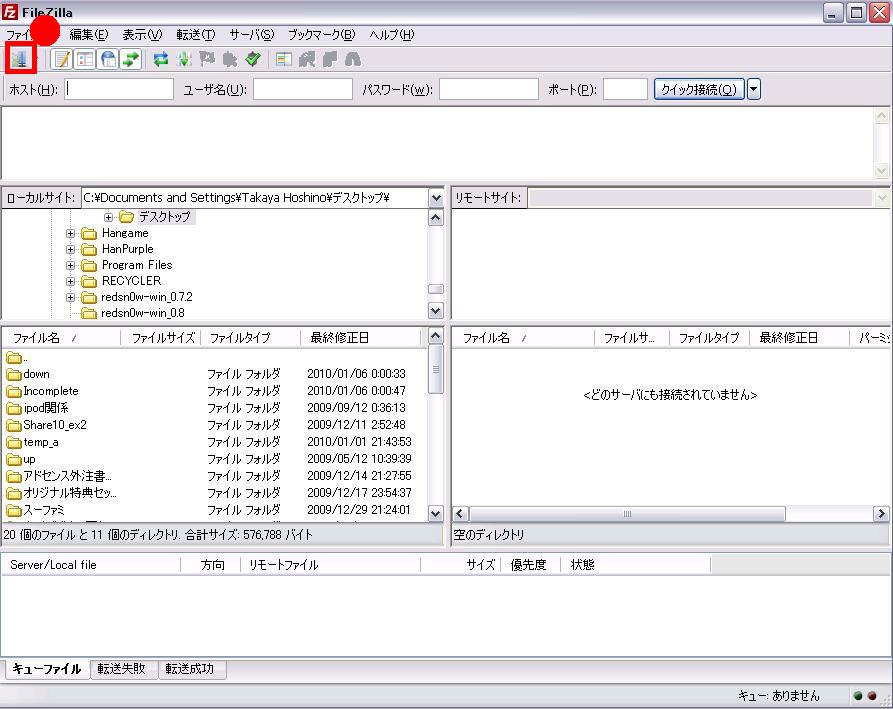Select the スーファミ folder row
The height and width of the screenshot is (709, 893).
[214, 510]
